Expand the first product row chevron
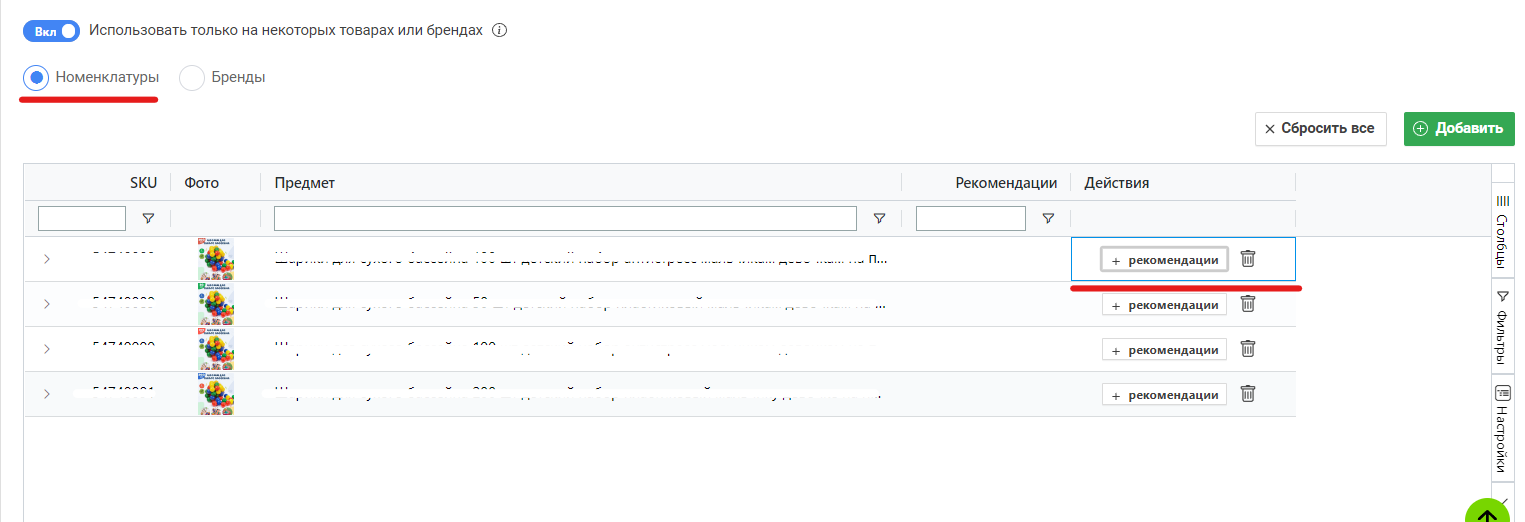This screenshot has height=522, width=1525. tap(46, 259)
